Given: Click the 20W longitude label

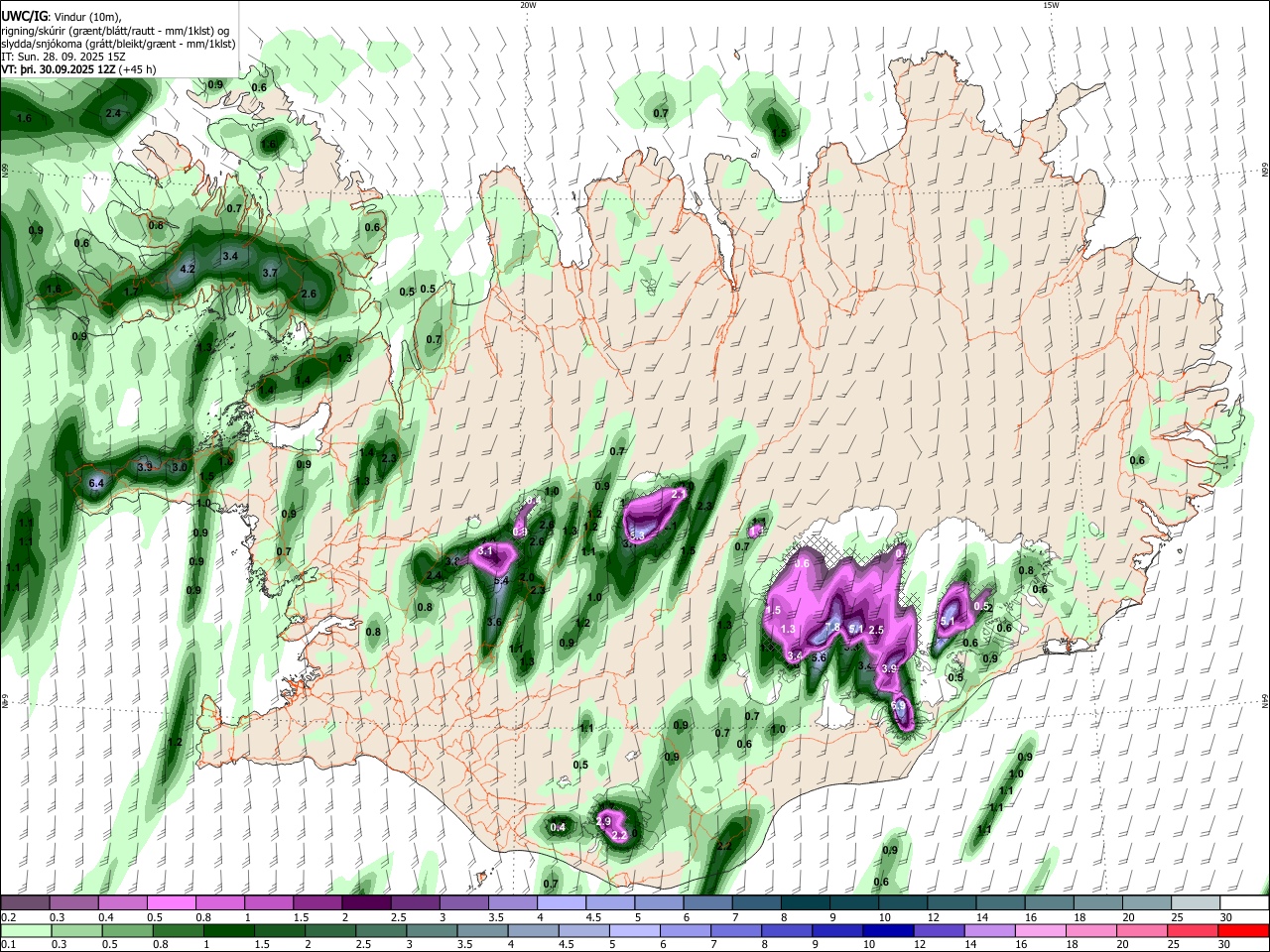Looking at the screenshot, I should [528, 5].
